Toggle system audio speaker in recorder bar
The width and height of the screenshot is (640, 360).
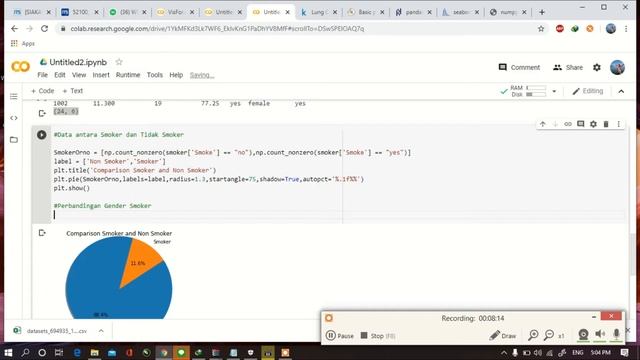click(x=600, y=334)
